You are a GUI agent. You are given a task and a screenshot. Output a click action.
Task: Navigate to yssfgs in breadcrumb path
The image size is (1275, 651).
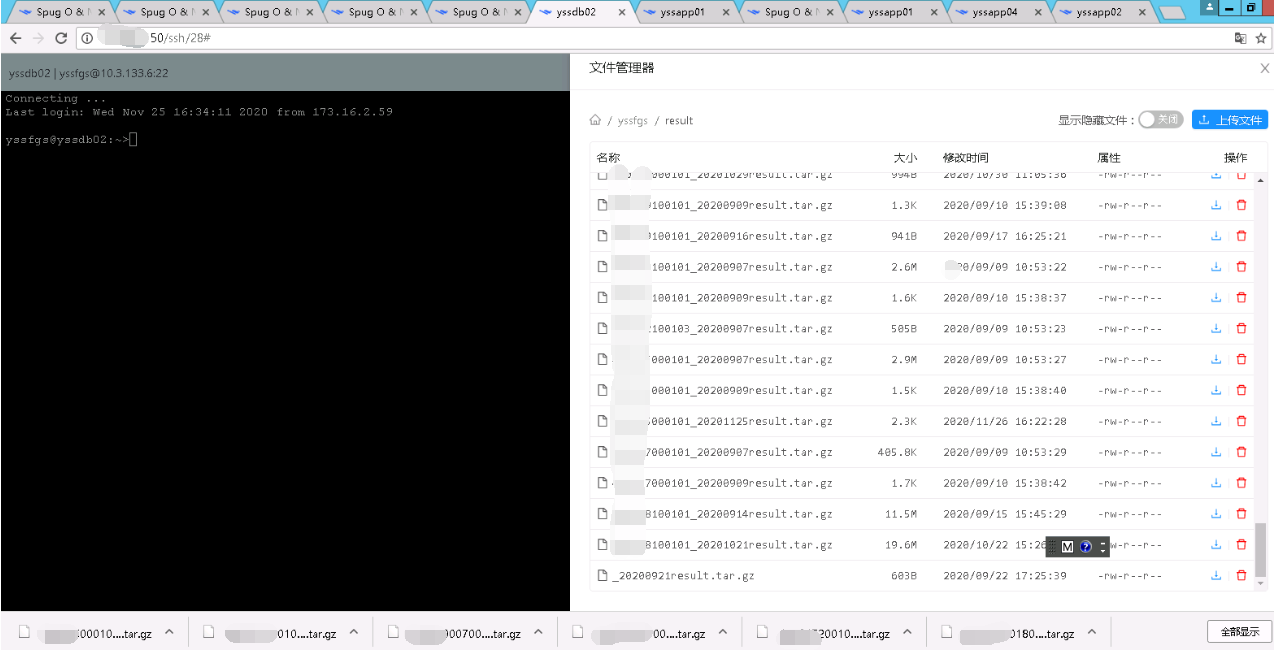point(632,120)
